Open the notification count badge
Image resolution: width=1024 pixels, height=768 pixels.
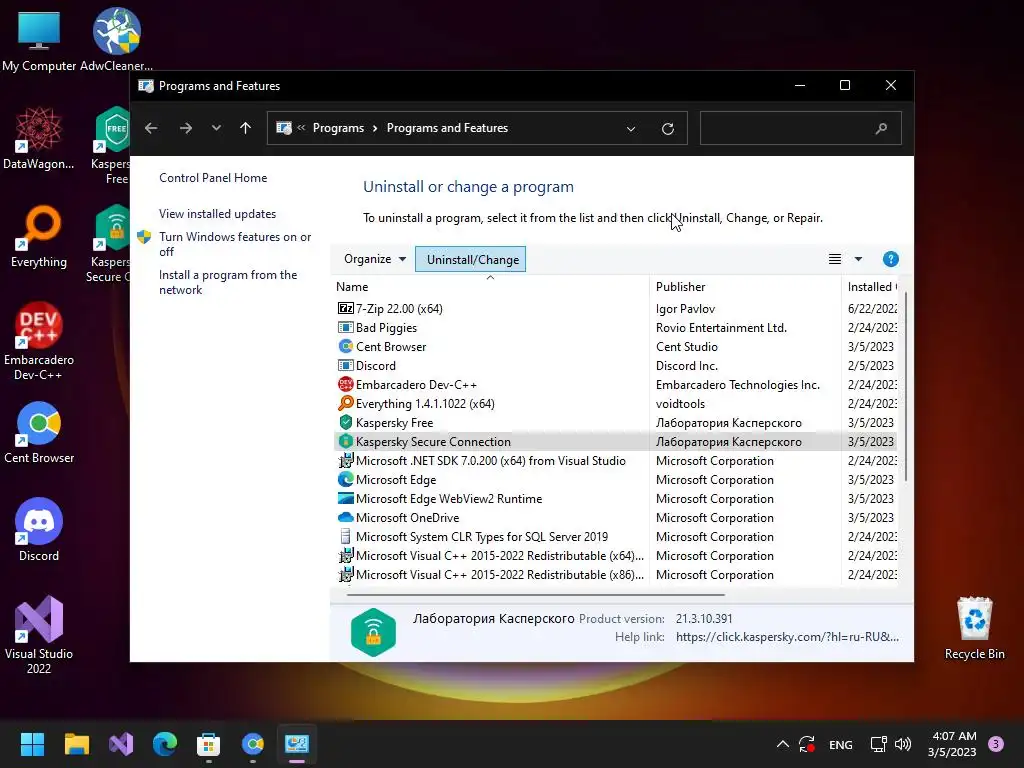(x=996, y=744)
